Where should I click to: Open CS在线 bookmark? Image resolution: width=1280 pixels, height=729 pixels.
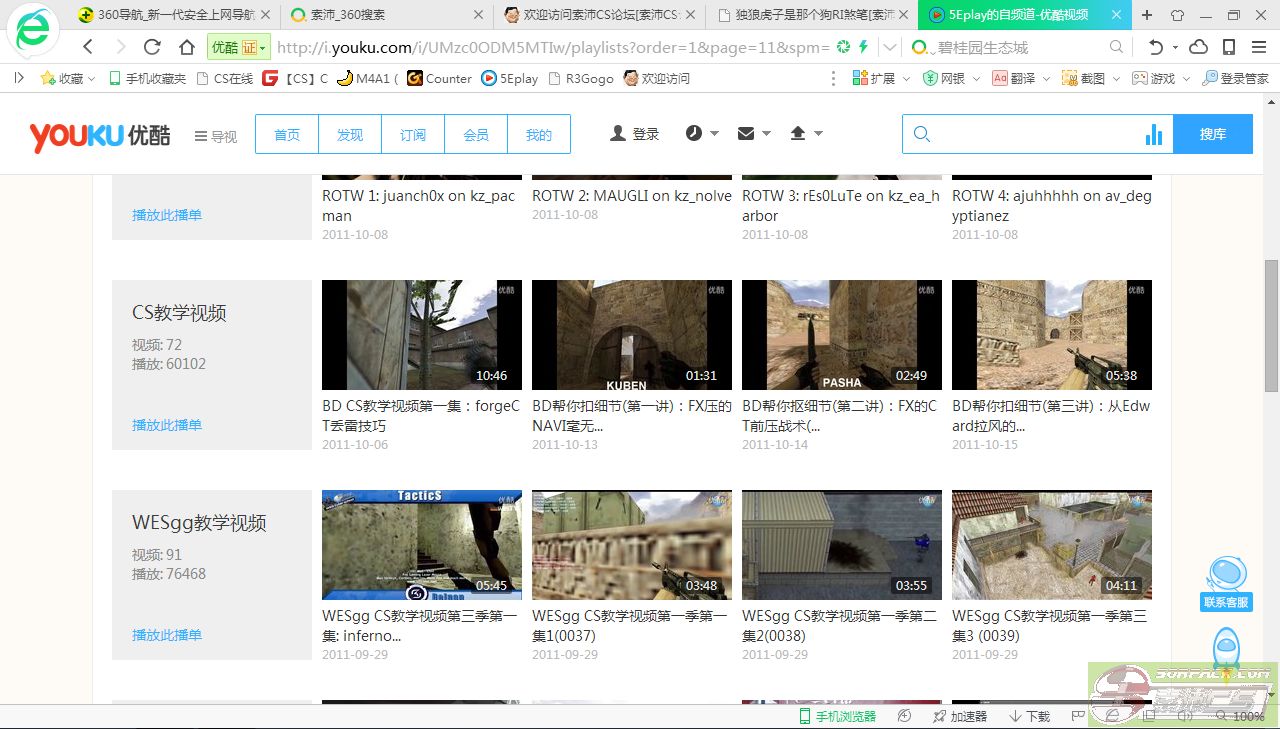225,78
